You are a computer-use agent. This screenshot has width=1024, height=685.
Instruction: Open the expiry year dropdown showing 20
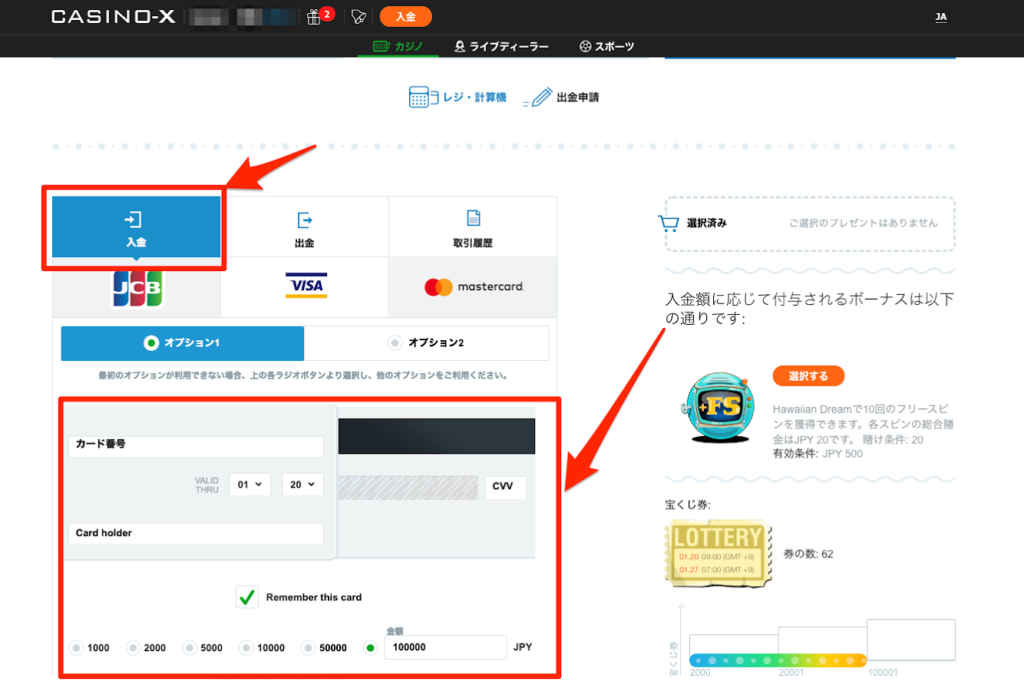pos(302,485)
